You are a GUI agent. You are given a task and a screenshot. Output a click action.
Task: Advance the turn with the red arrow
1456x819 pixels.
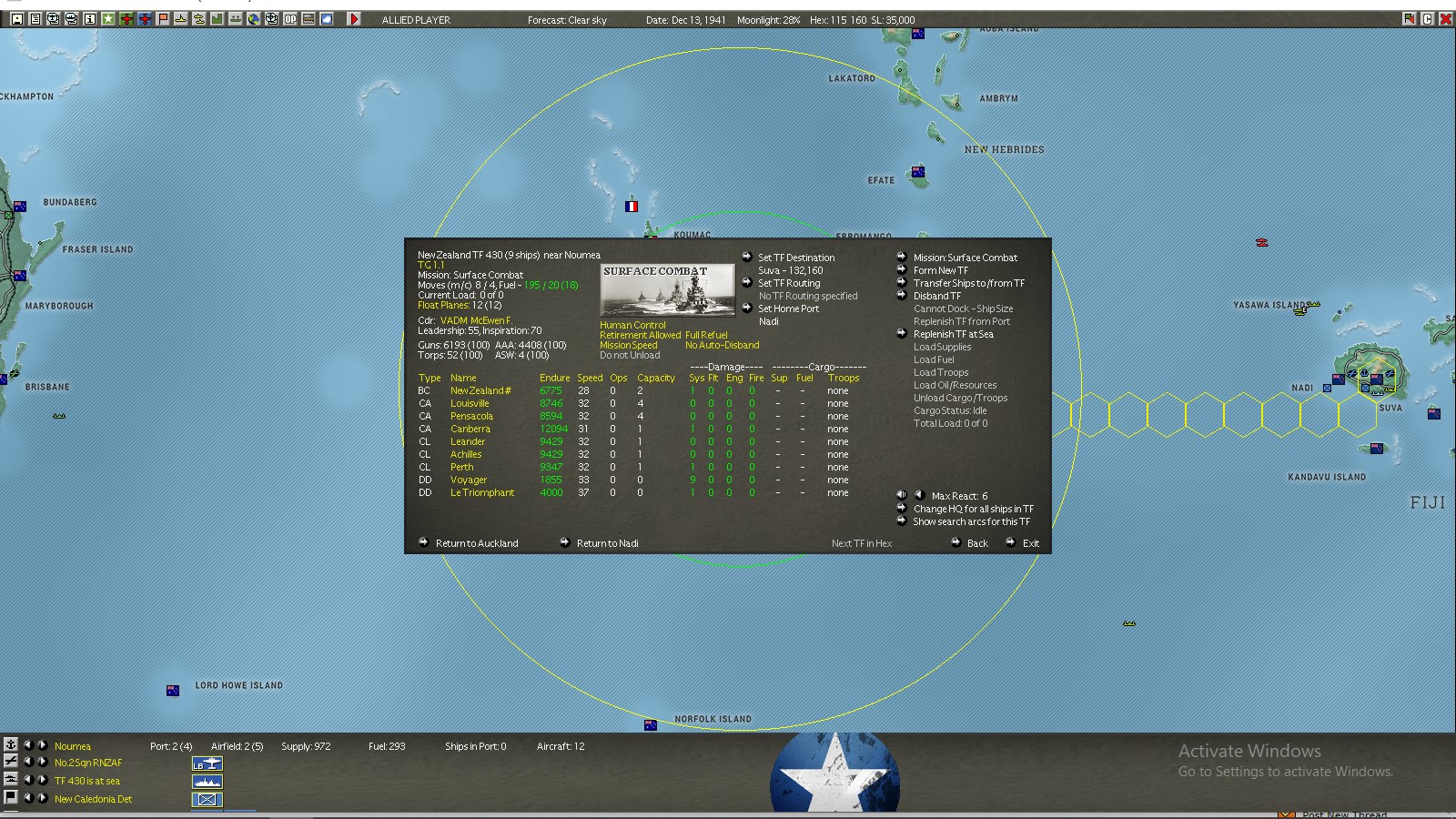tap(355, 17)
